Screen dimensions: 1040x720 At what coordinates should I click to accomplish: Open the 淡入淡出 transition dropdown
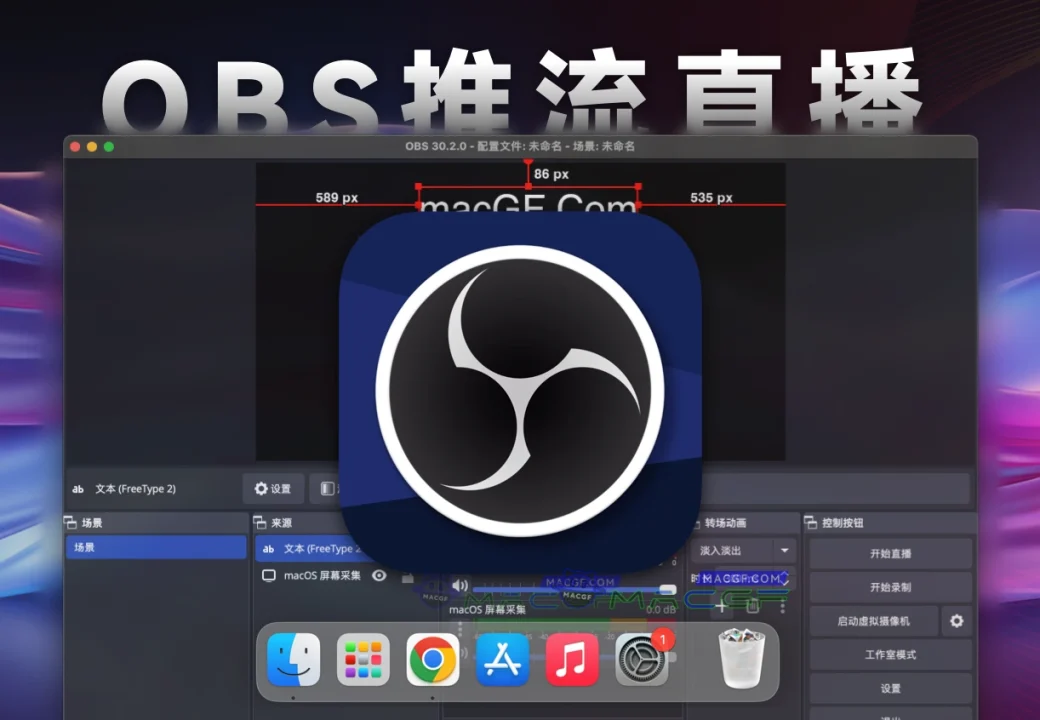click(785, 550)
